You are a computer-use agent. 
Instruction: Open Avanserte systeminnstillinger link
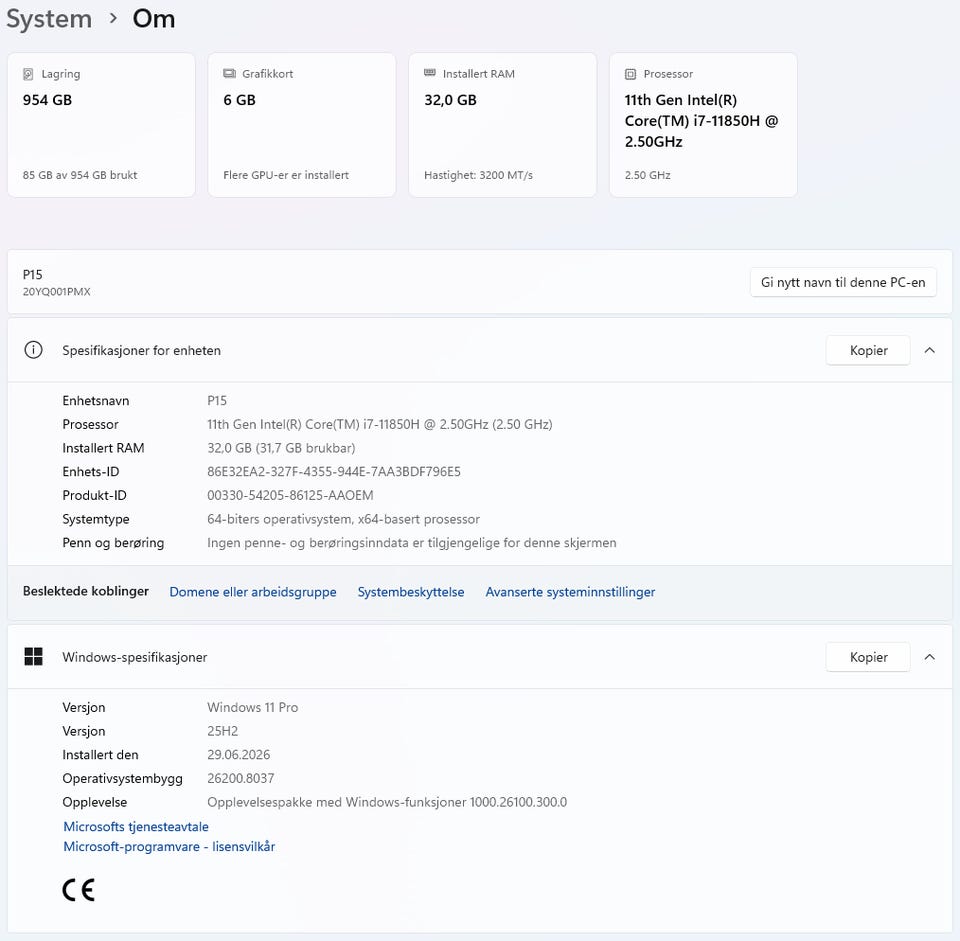[570, 592]
